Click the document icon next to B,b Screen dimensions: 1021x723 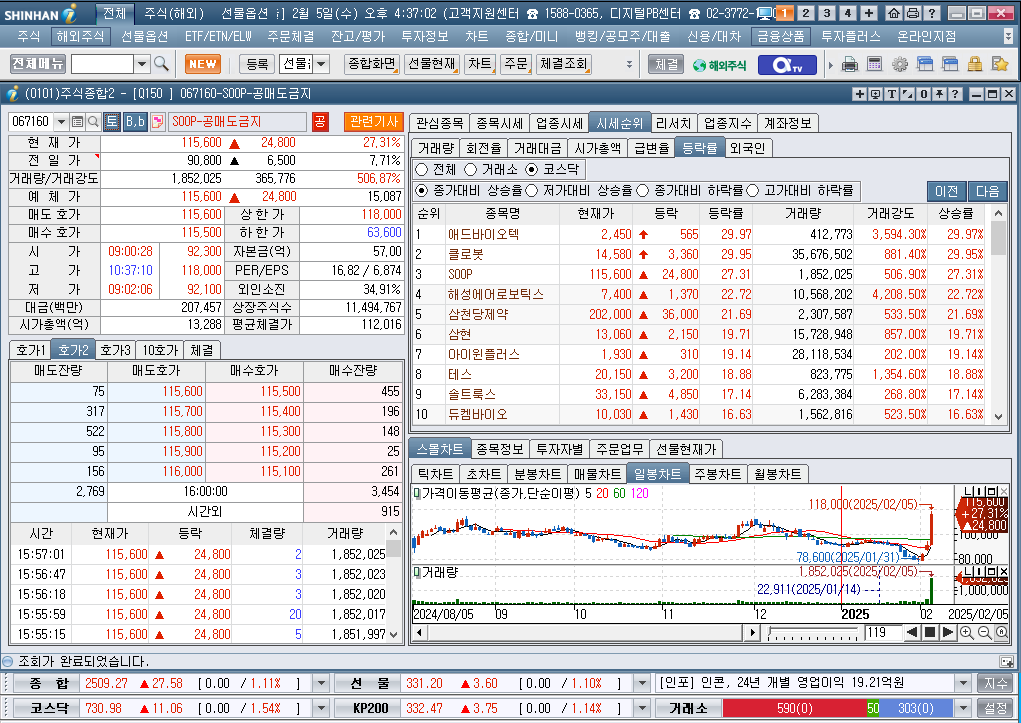click(x=157, y=122)
